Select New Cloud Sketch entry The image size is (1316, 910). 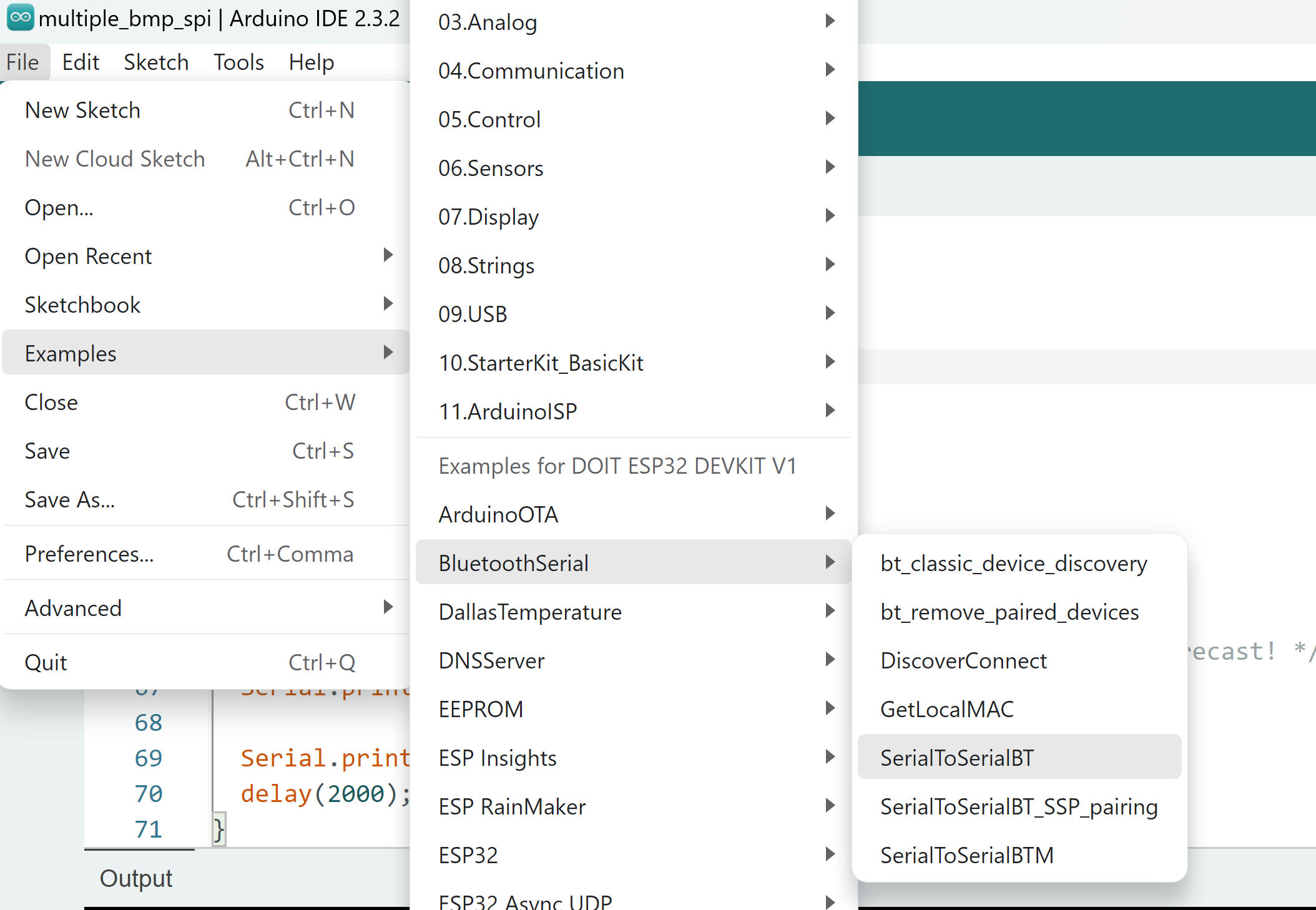pyautogui.click(x=206, y=159)
